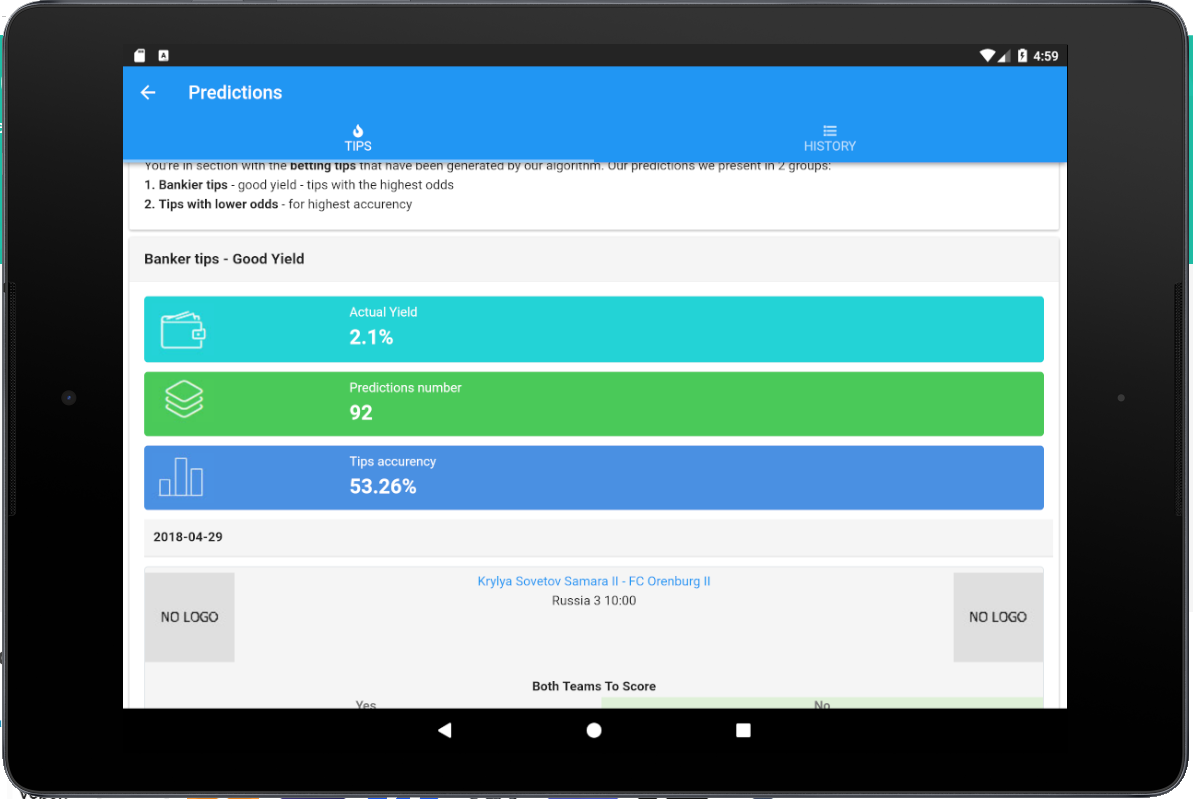This screenshot has width=1193, height=805.
Task: Click the 'Banker tips - Good Yield' heading
Action: (x=224, y=259)
